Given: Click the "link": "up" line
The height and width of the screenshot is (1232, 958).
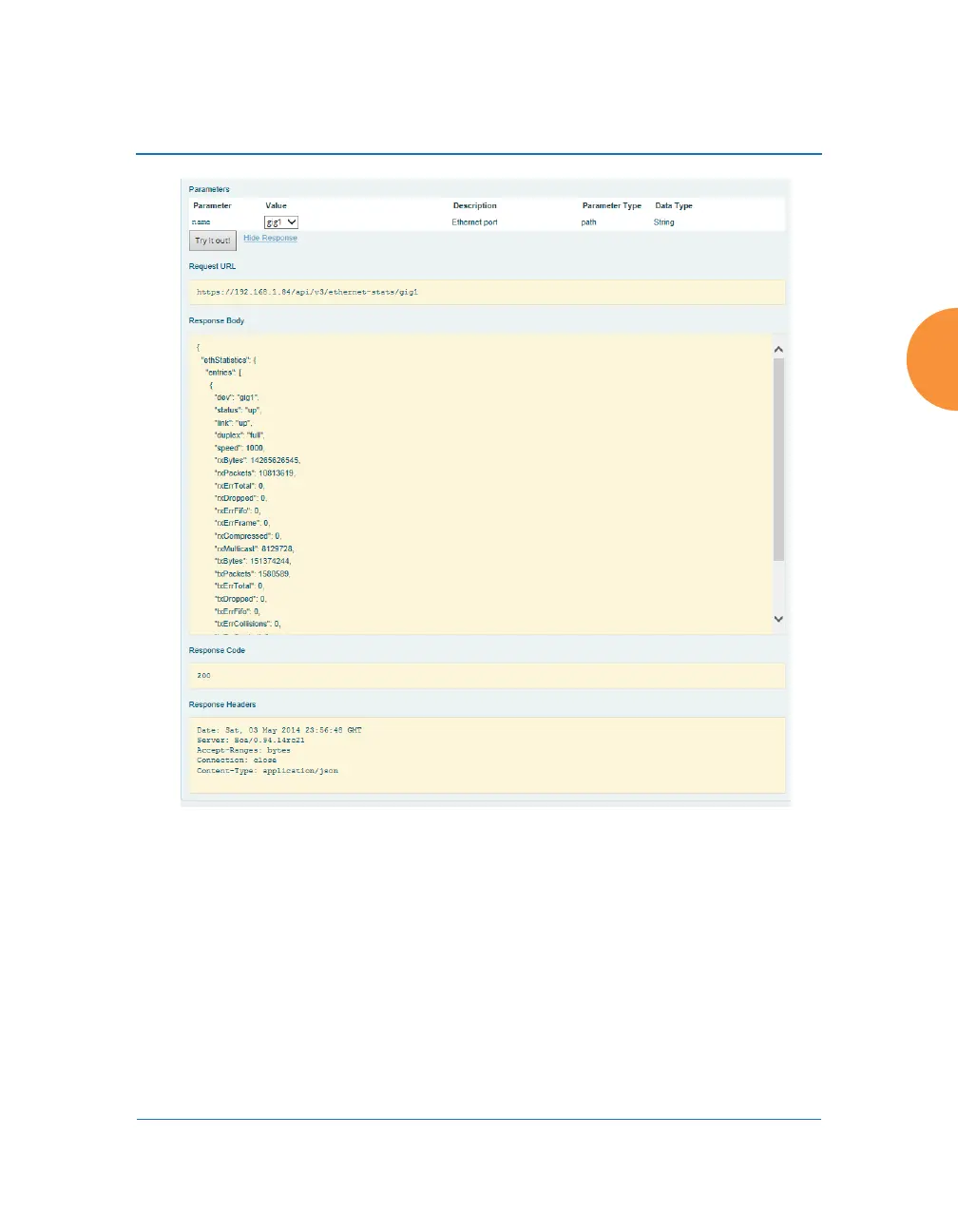Looking at the screenshot, I should [233, 423].
